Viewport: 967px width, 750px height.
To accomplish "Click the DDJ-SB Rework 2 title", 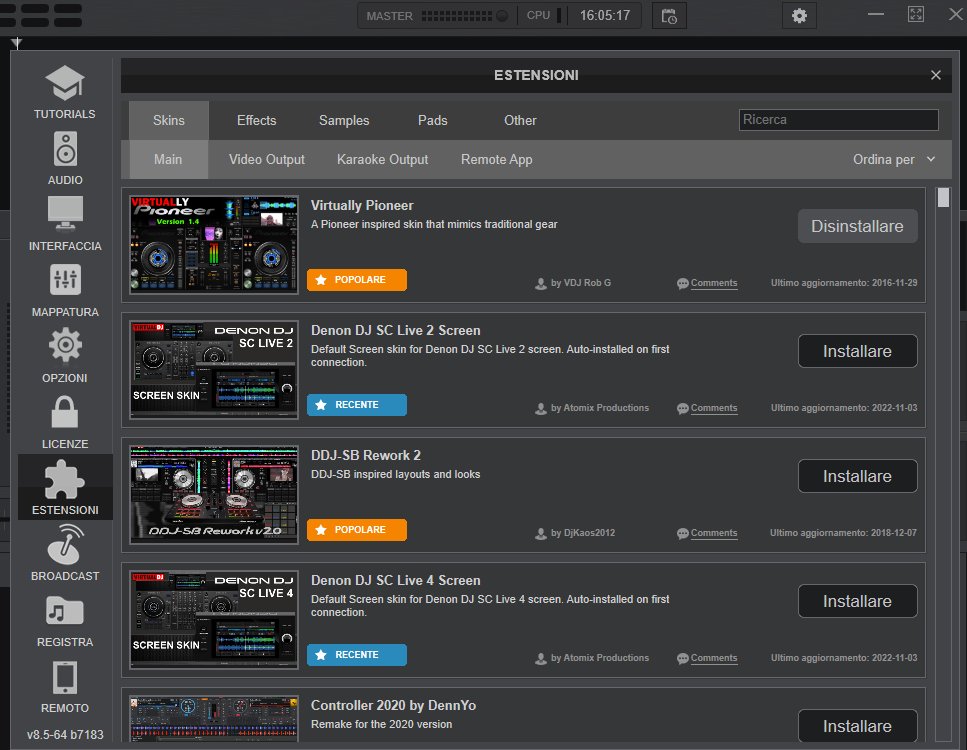I will (366, 455).
